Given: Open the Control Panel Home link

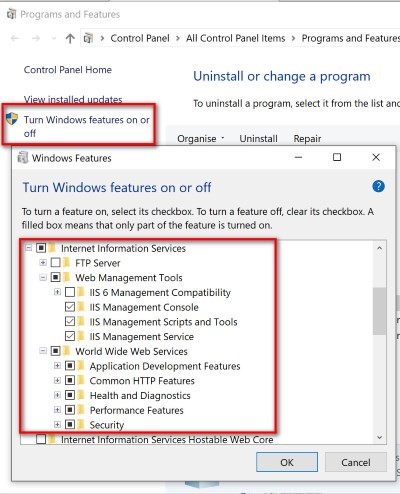Looking at the screenshot, I should (x=68, y=70).
